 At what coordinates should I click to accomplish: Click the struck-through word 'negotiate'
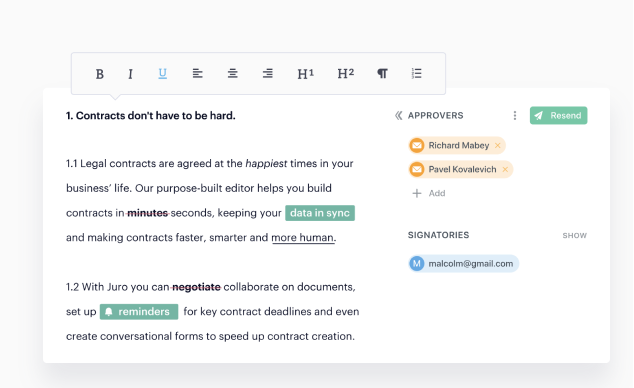click(197, 287)
